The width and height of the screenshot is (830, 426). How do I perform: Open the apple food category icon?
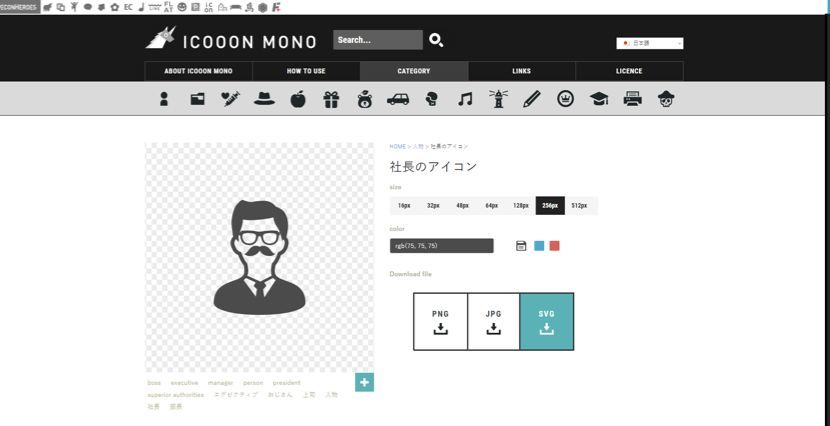(x=298, y=99)
